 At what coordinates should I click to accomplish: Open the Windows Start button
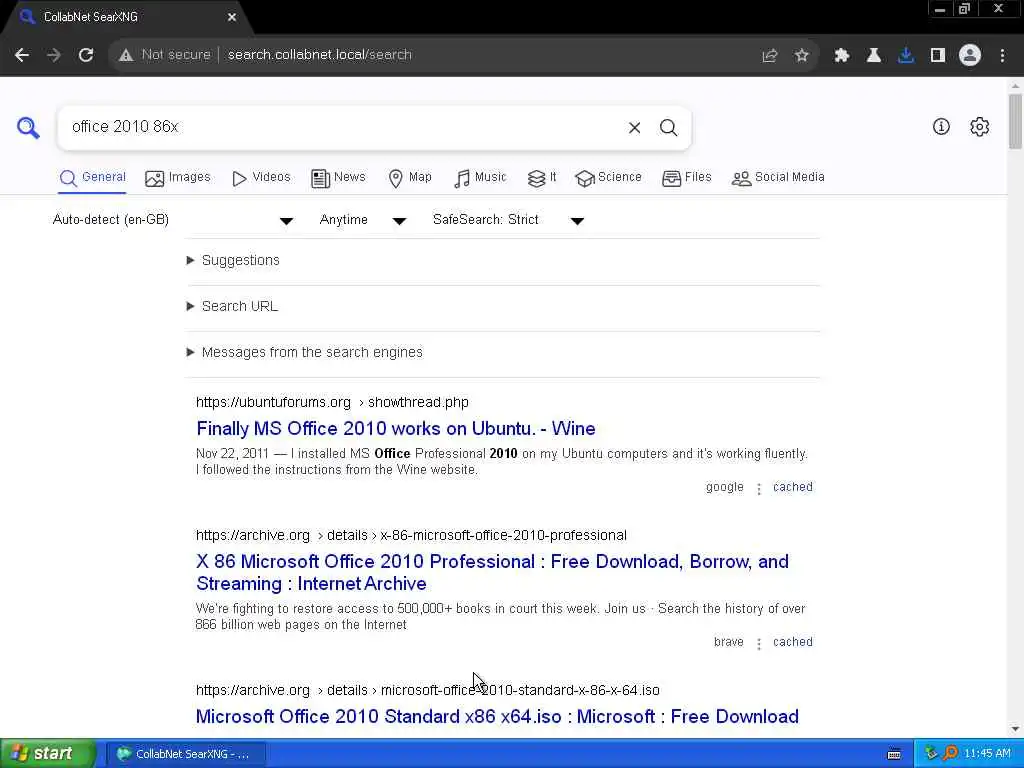click(x=48, y=754)
